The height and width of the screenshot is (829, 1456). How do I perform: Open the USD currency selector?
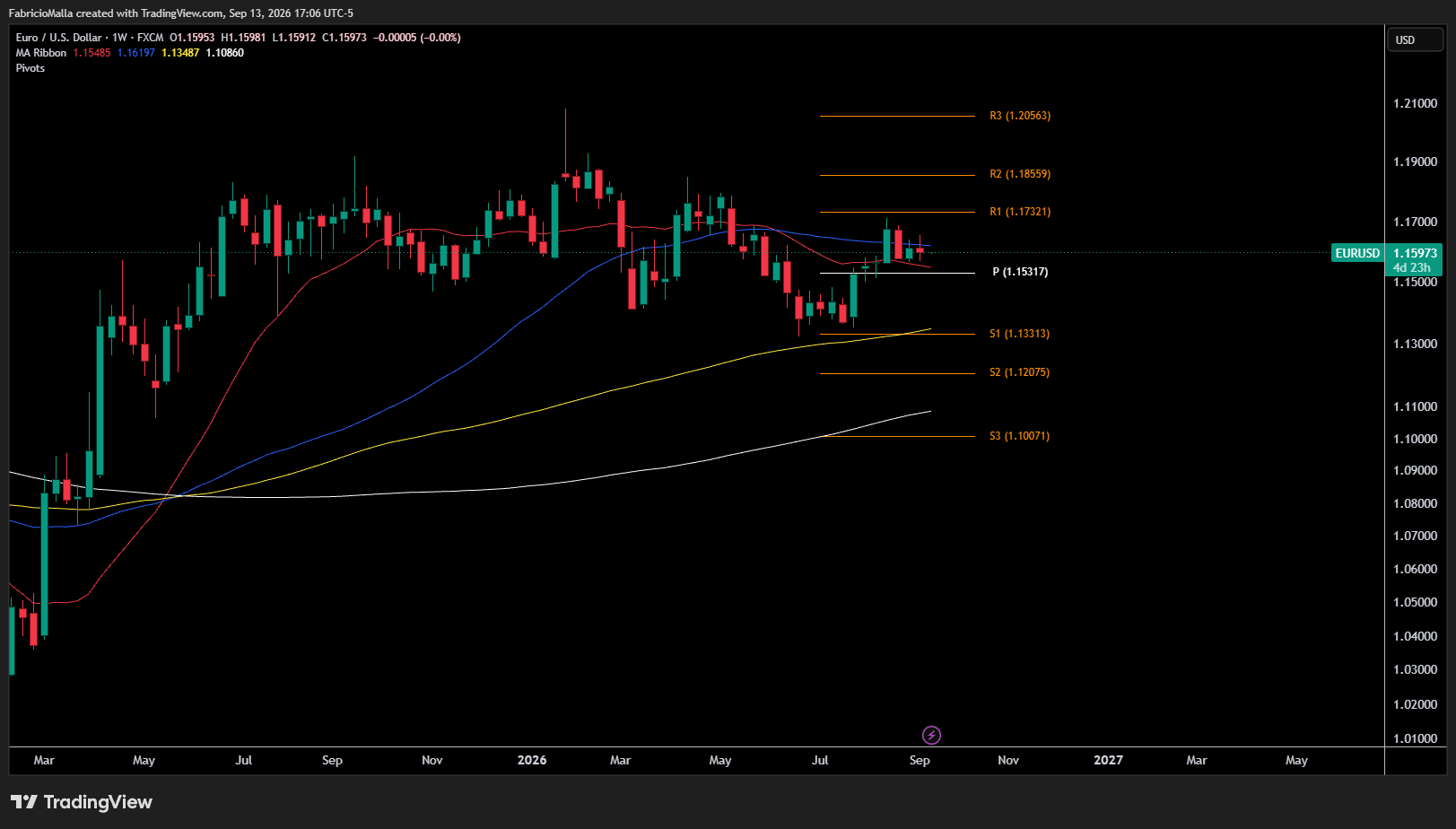click(x=1415, y=40)
